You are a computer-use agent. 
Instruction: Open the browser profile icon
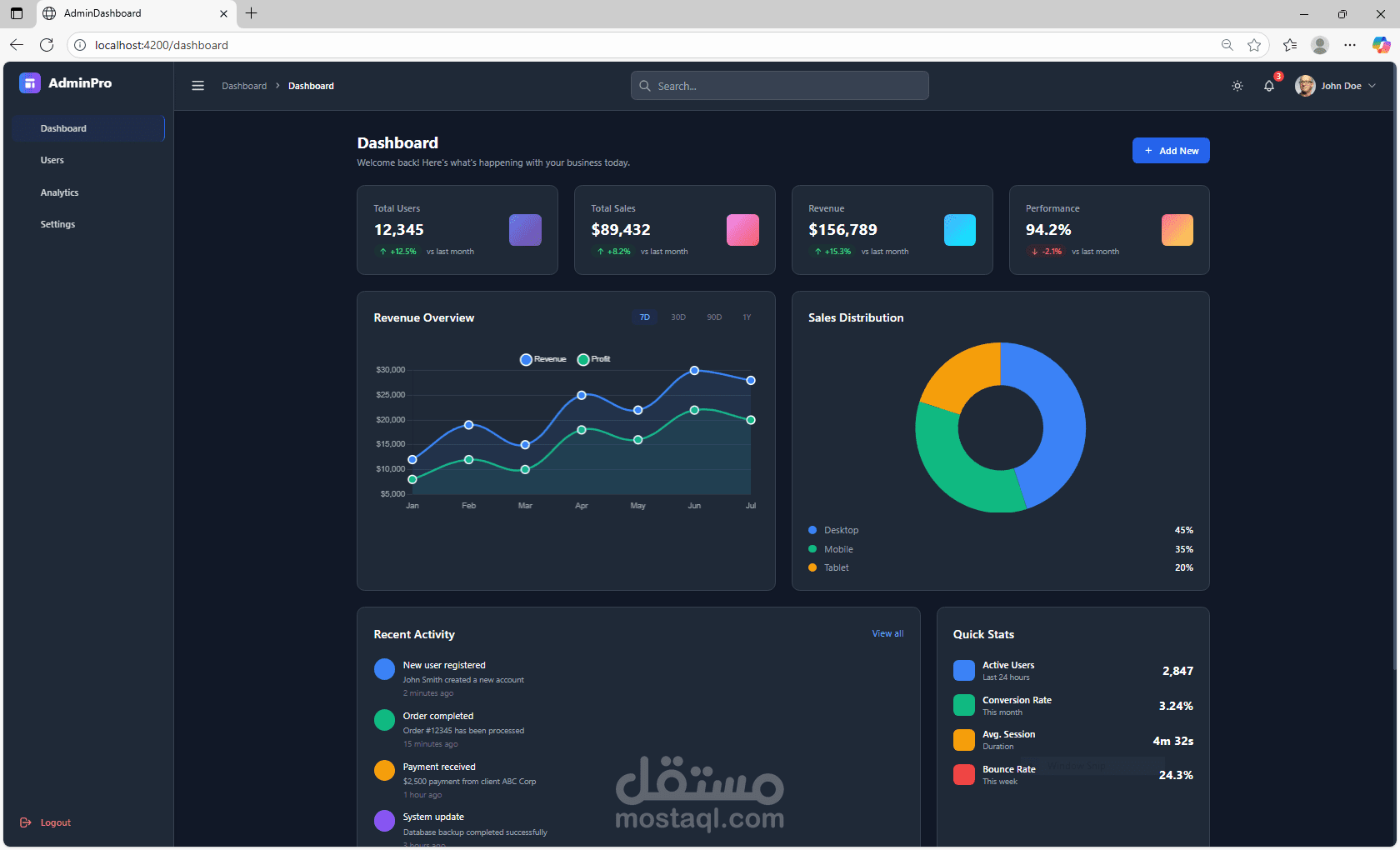pyautogui.click(x=1320, y=45)
